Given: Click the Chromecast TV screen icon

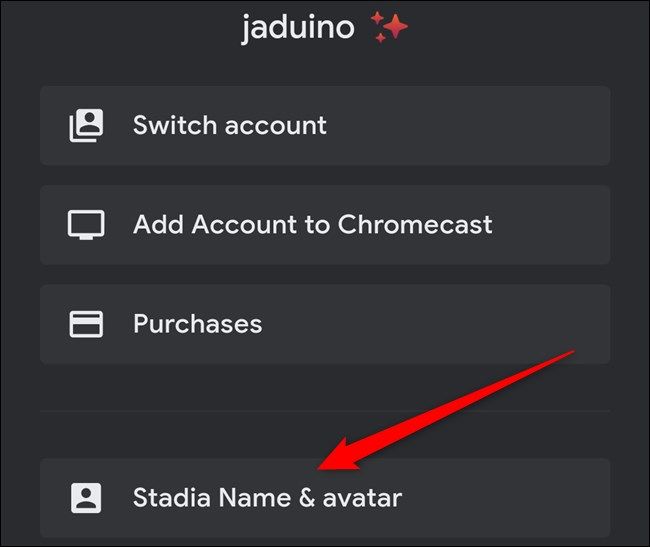Looking at the screenshot, I should tap(86, 224).
